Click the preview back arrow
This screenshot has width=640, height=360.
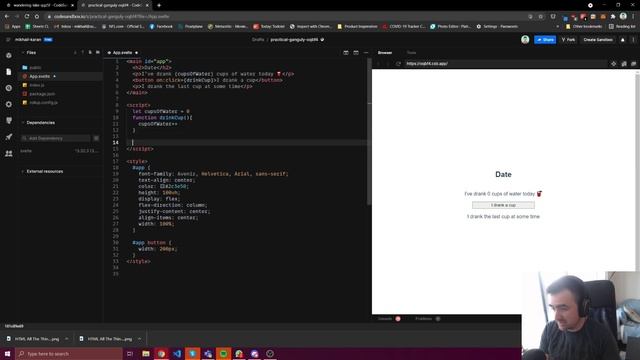click(x=378, y=64)
